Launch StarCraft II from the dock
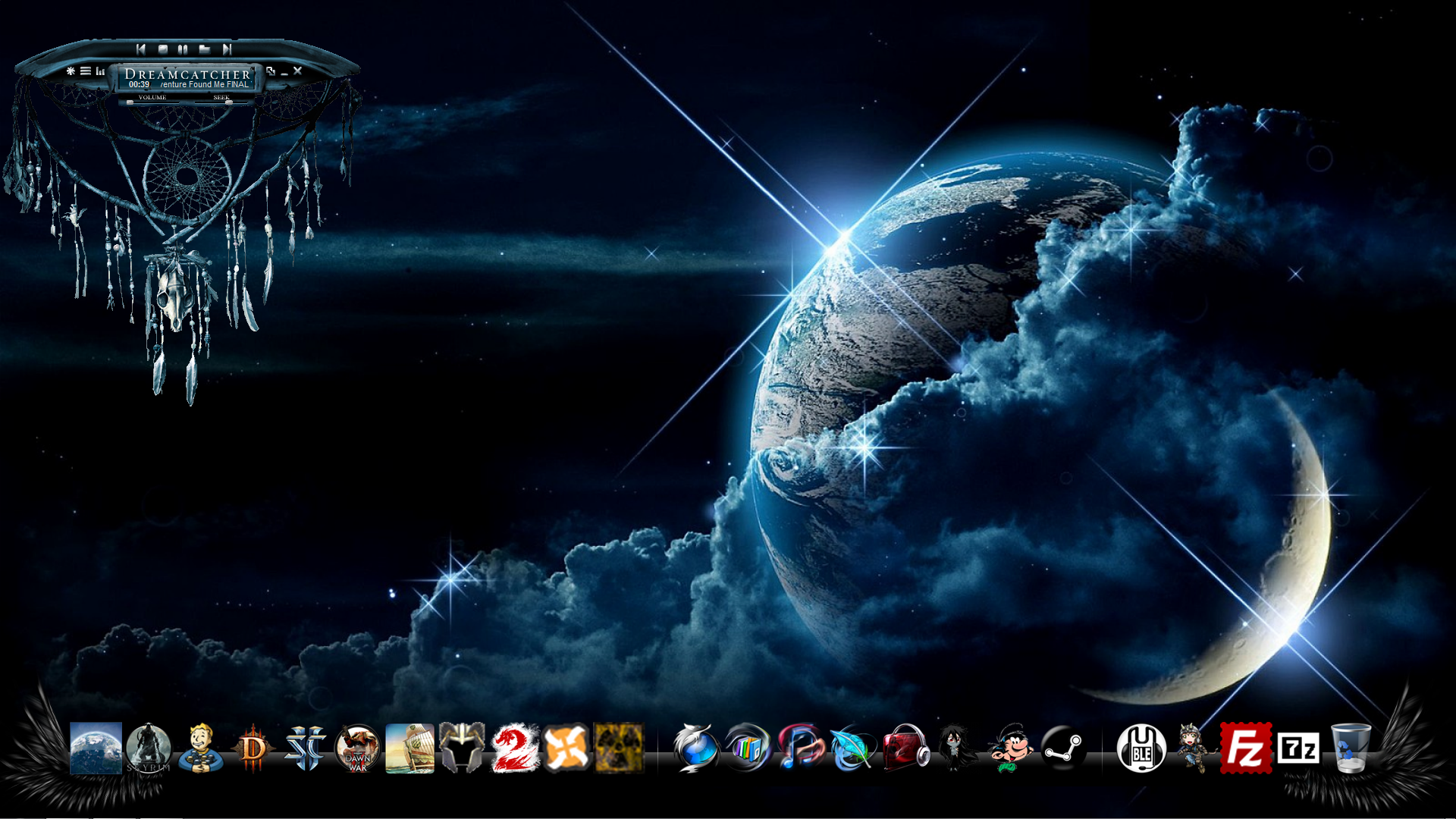Viewport: 1456px width, 819px height. click(306, 748)
